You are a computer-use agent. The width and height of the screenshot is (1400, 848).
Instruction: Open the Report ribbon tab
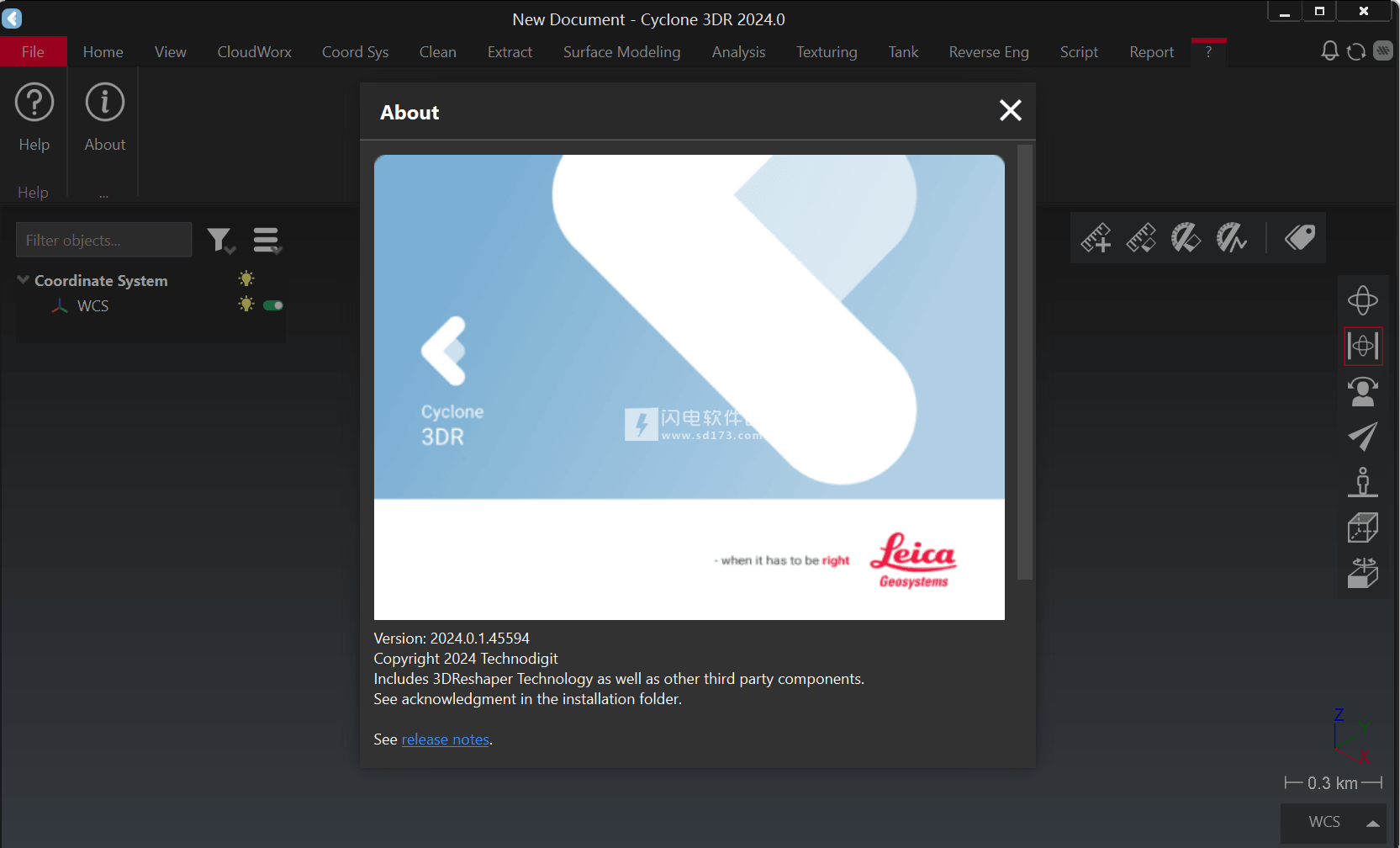pos(1152,52)
